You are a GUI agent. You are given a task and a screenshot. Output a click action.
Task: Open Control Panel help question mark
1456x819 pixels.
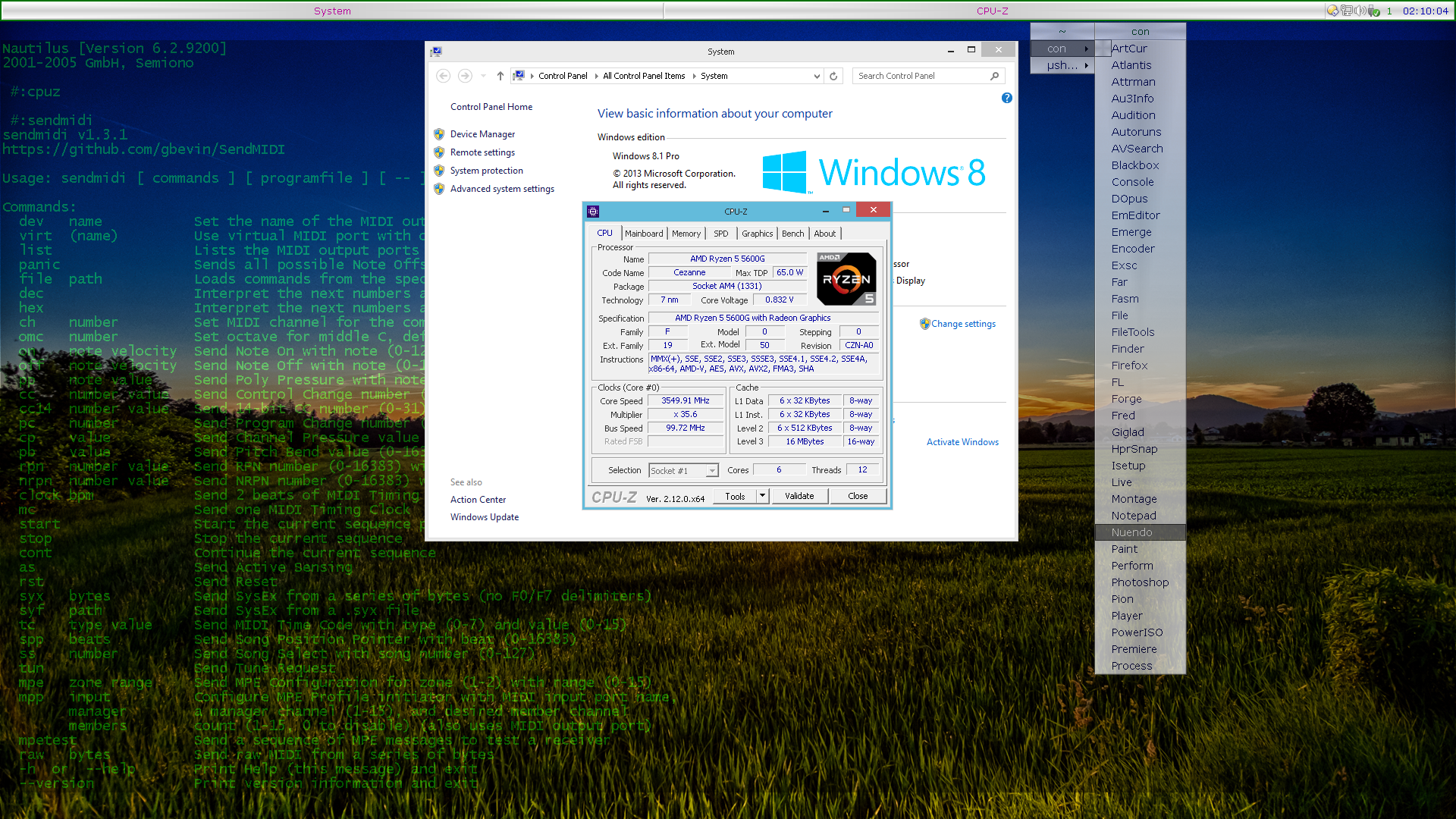1006,98
